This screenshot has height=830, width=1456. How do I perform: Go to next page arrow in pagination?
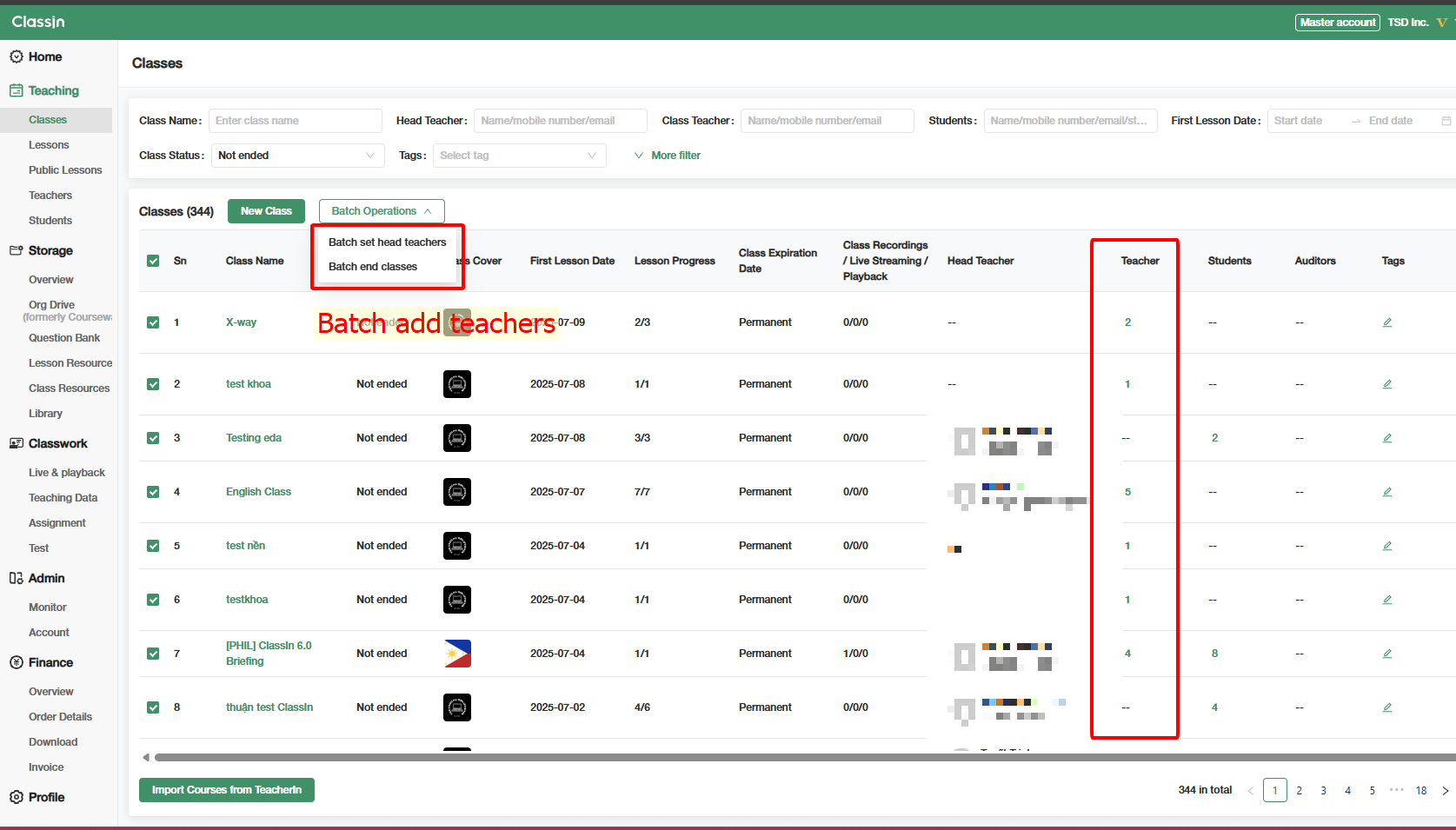click(1446, 791)
